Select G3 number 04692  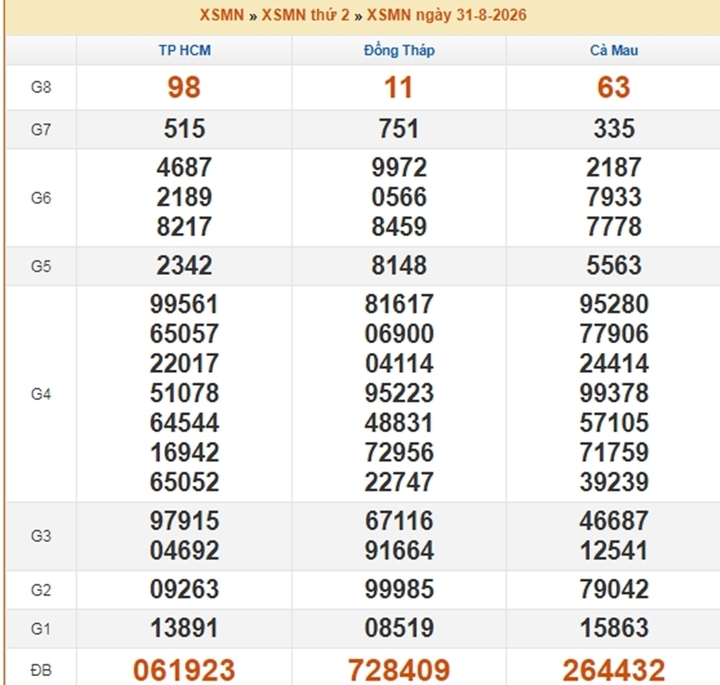[x=184, y=550]
